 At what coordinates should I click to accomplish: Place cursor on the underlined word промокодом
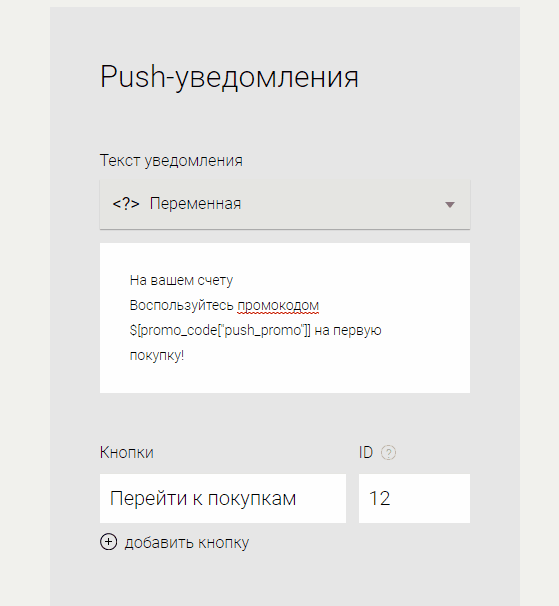(x=278, y=305)
